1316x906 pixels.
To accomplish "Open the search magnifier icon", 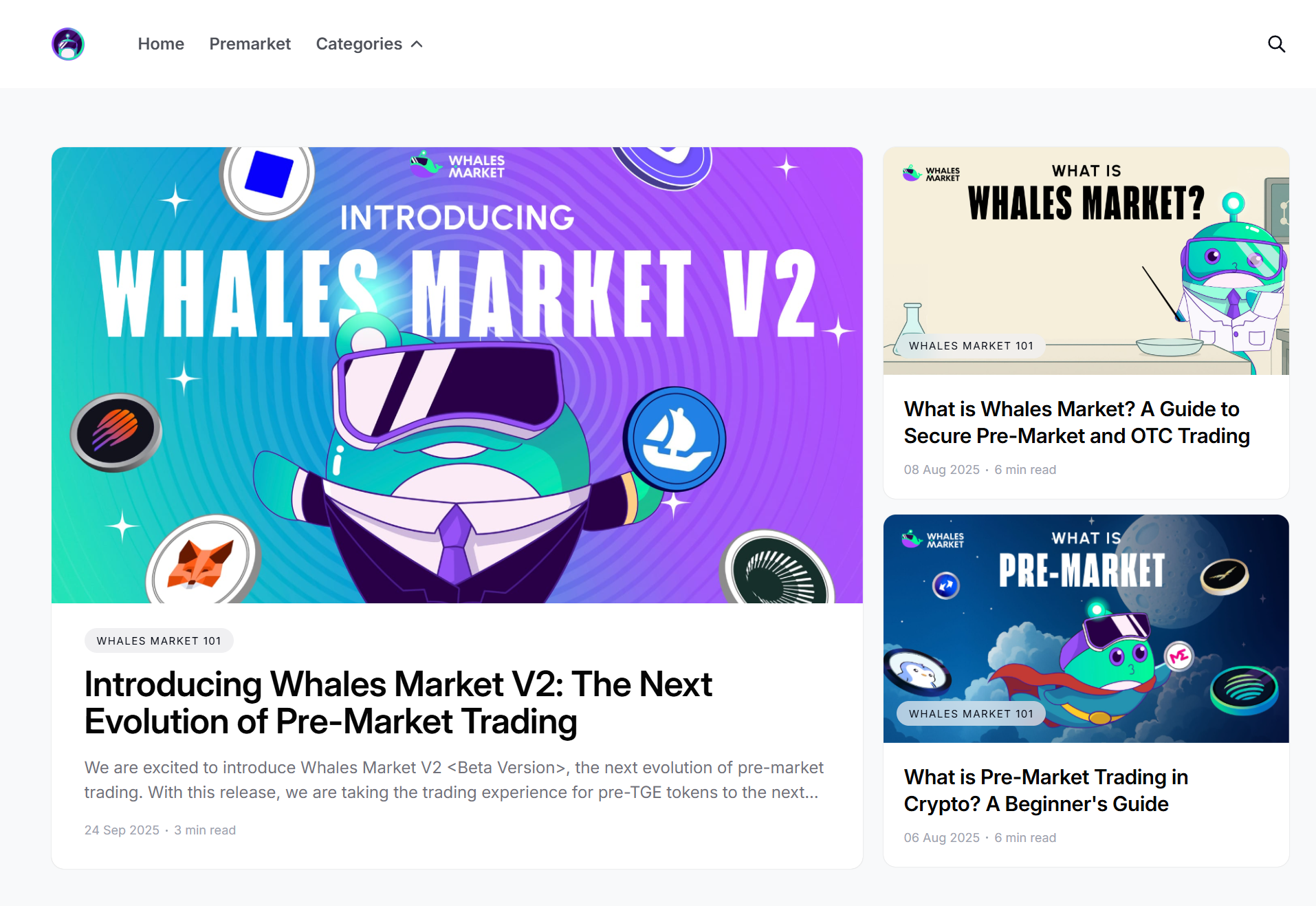I will 1276,44.
